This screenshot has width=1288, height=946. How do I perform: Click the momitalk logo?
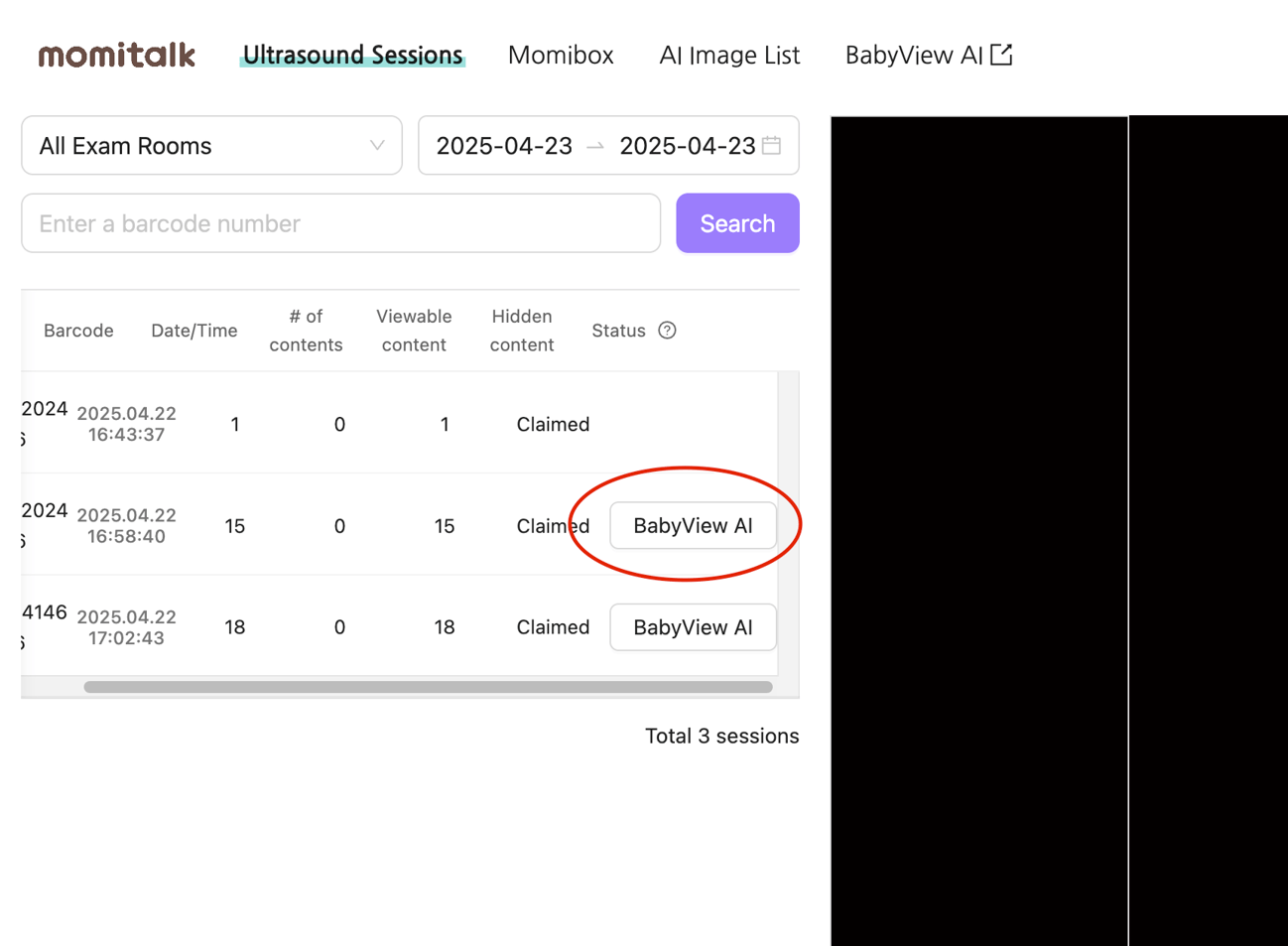pos(115,55)
